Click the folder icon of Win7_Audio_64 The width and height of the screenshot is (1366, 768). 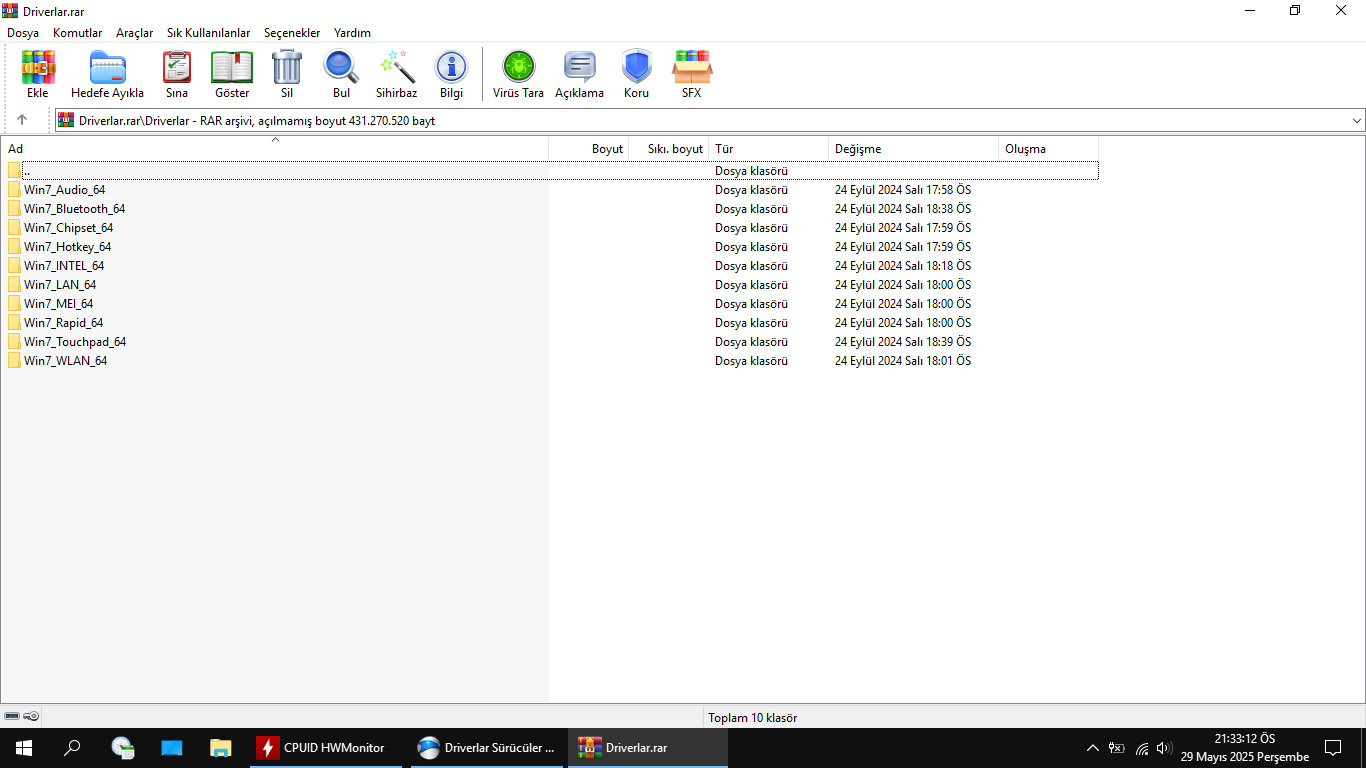14,190
